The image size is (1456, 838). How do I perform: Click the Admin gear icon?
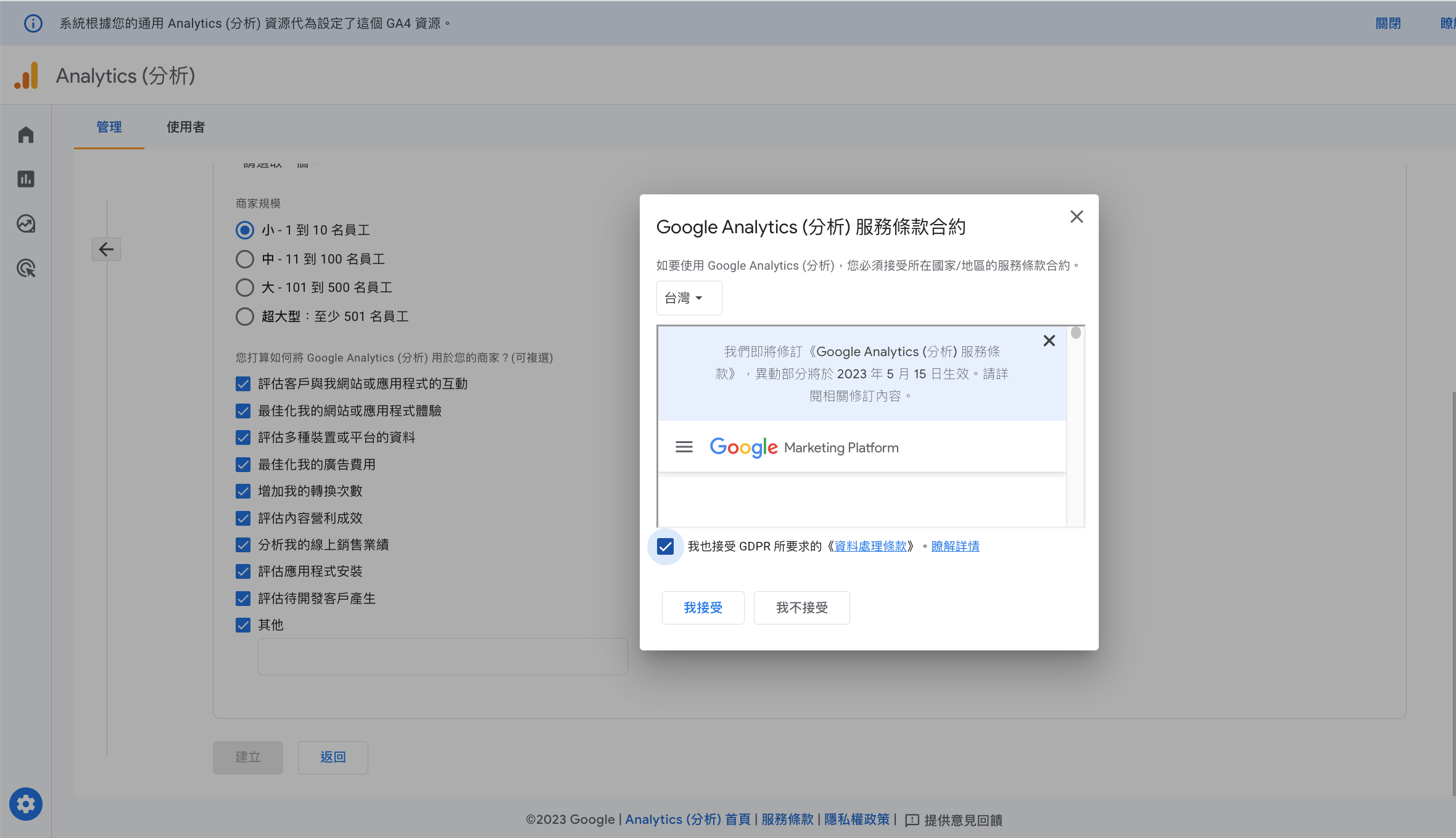(x=26, y=804)
